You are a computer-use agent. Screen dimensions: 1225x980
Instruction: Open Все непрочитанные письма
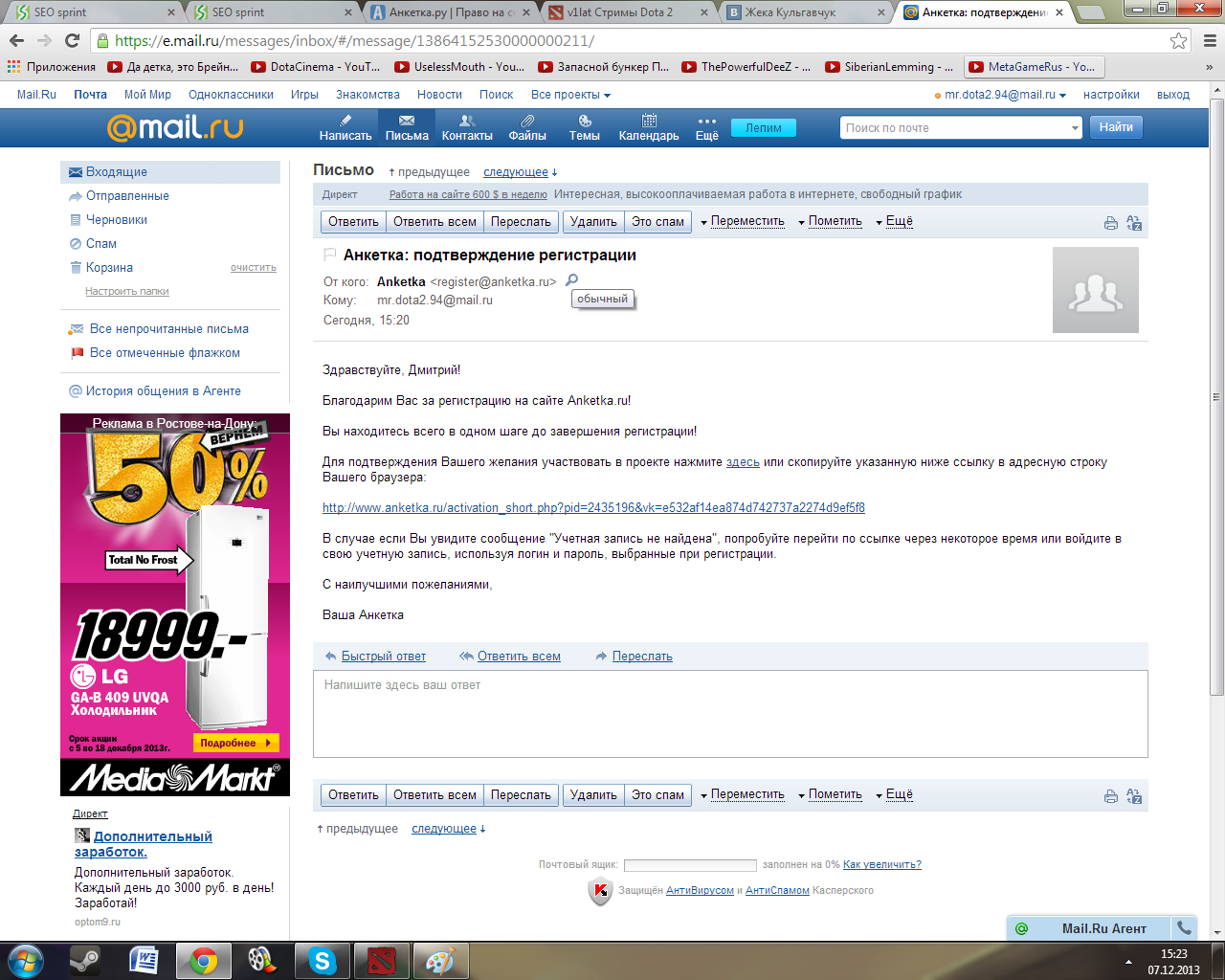pos(169,329)
